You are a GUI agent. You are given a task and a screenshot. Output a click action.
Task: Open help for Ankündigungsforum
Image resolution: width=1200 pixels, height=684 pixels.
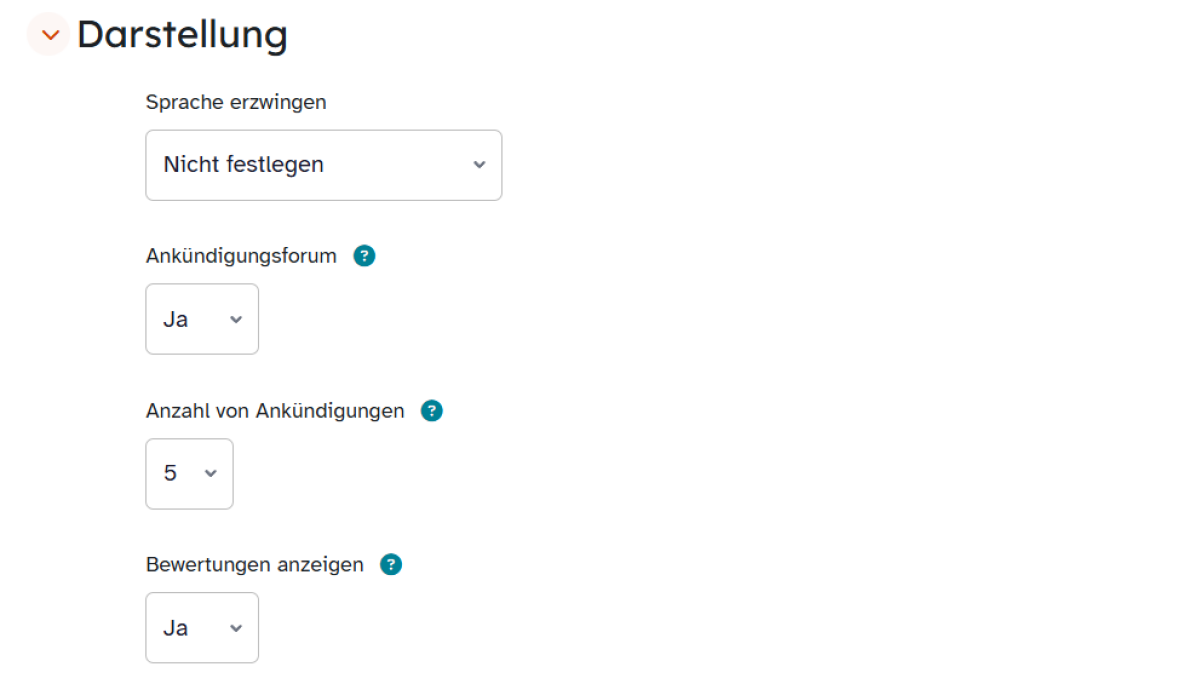(x=365, y=256)
